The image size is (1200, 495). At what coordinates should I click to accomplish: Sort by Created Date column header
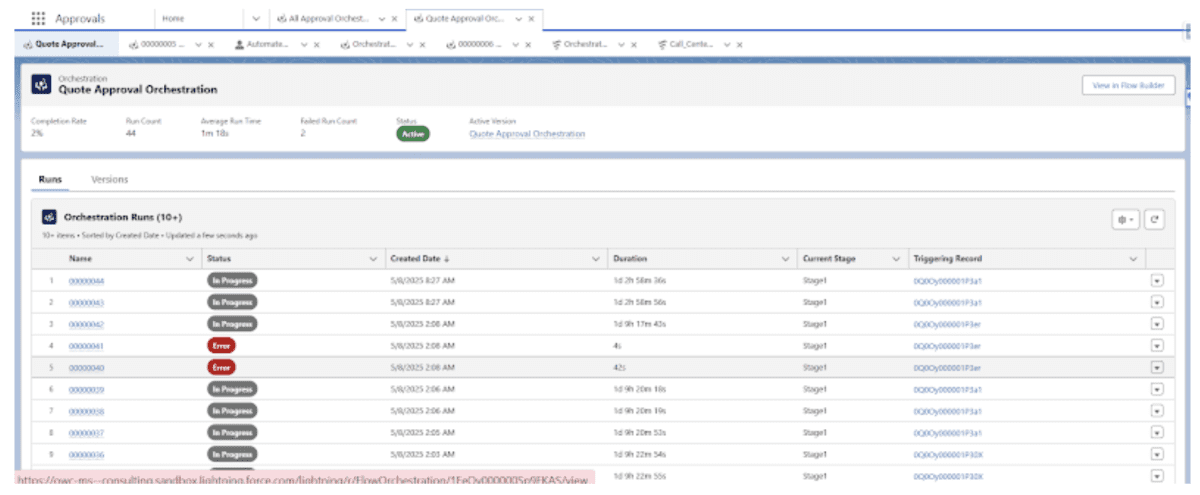pyautogui.click(x=419, y=259)
